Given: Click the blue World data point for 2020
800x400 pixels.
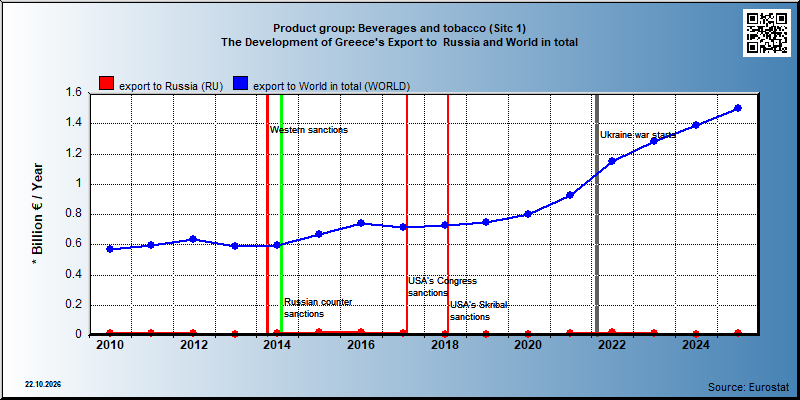Looking at the screenshot, I should 528,214.
